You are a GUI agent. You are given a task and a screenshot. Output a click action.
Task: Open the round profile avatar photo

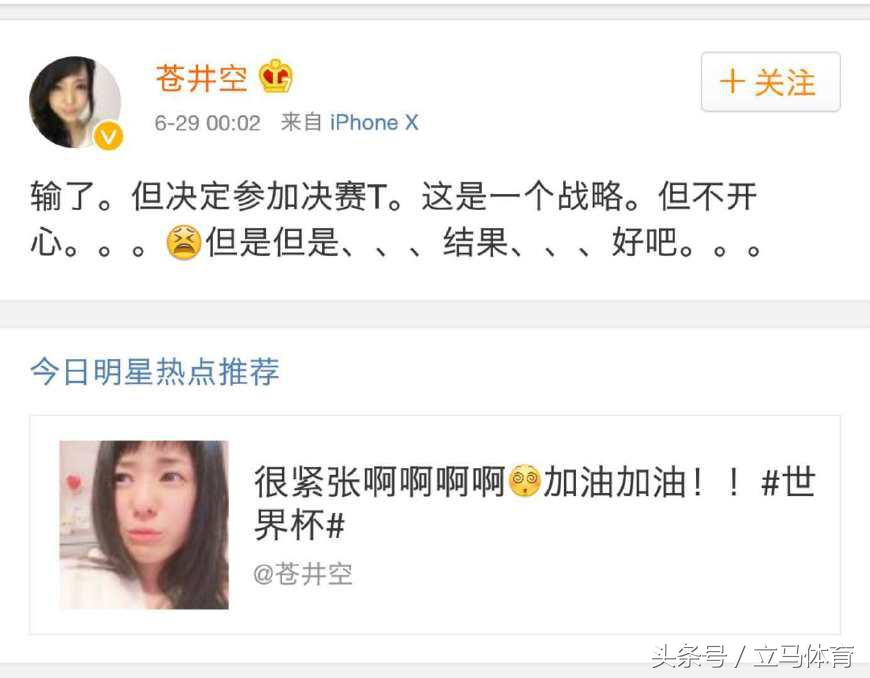tap(75, 102)
